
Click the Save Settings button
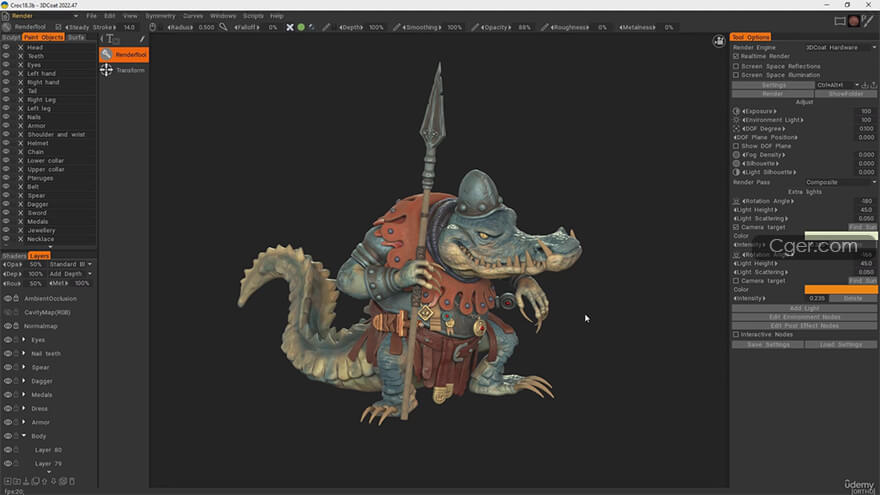768,345
